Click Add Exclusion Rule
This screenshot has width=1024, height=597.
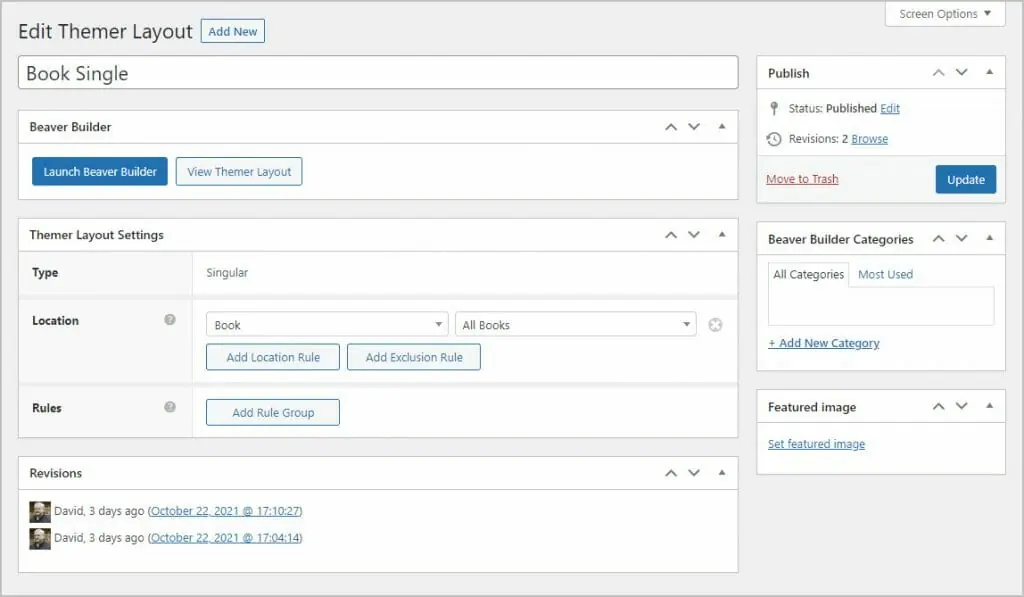(414, 357)
